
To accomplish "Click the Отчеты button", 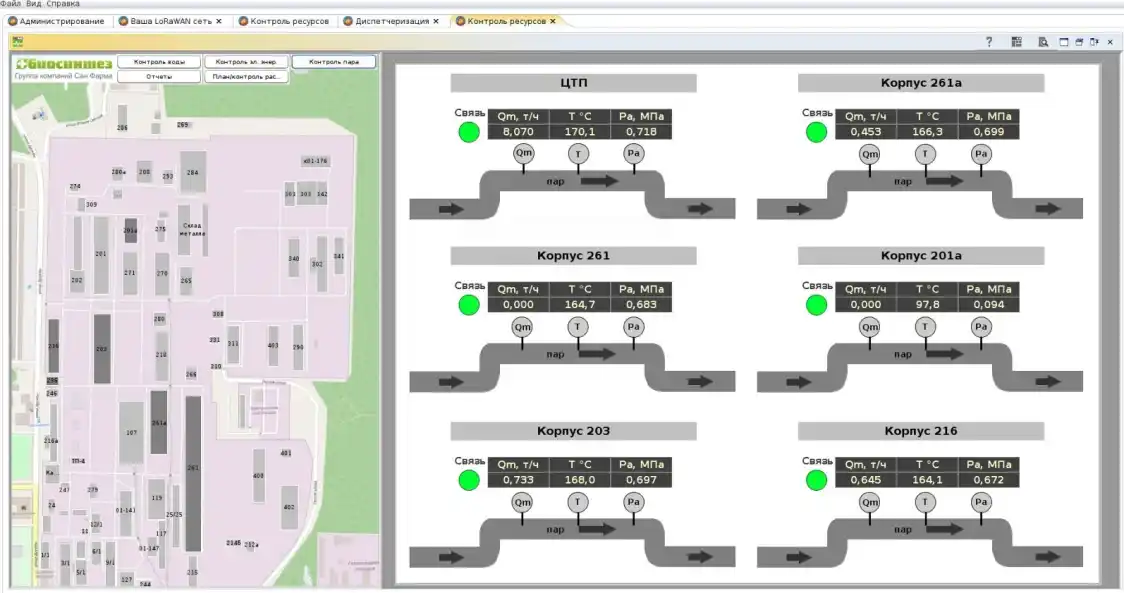I will (x=159, y=76).
